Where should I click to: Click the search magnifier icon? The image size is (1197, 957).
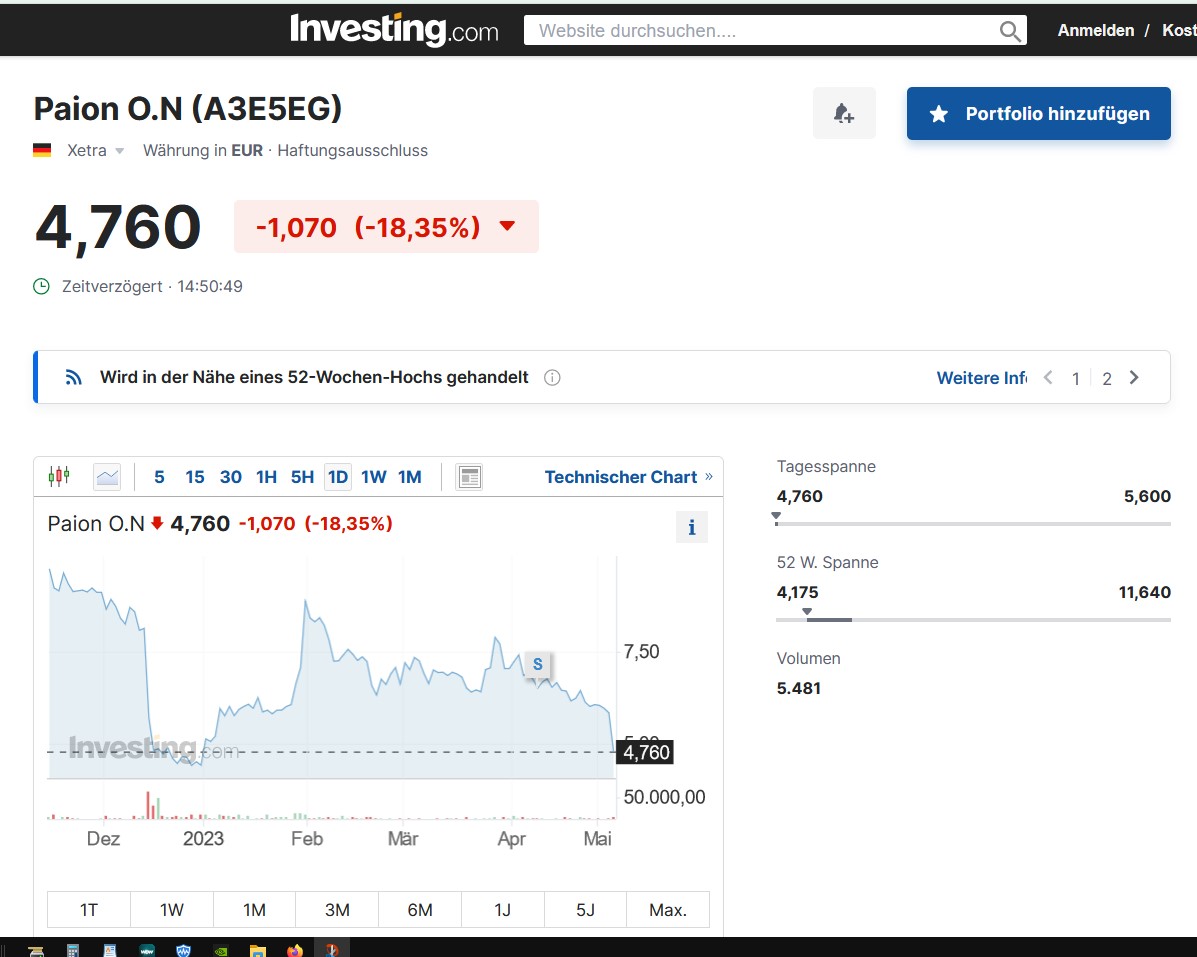click(x=1010, y=31)
